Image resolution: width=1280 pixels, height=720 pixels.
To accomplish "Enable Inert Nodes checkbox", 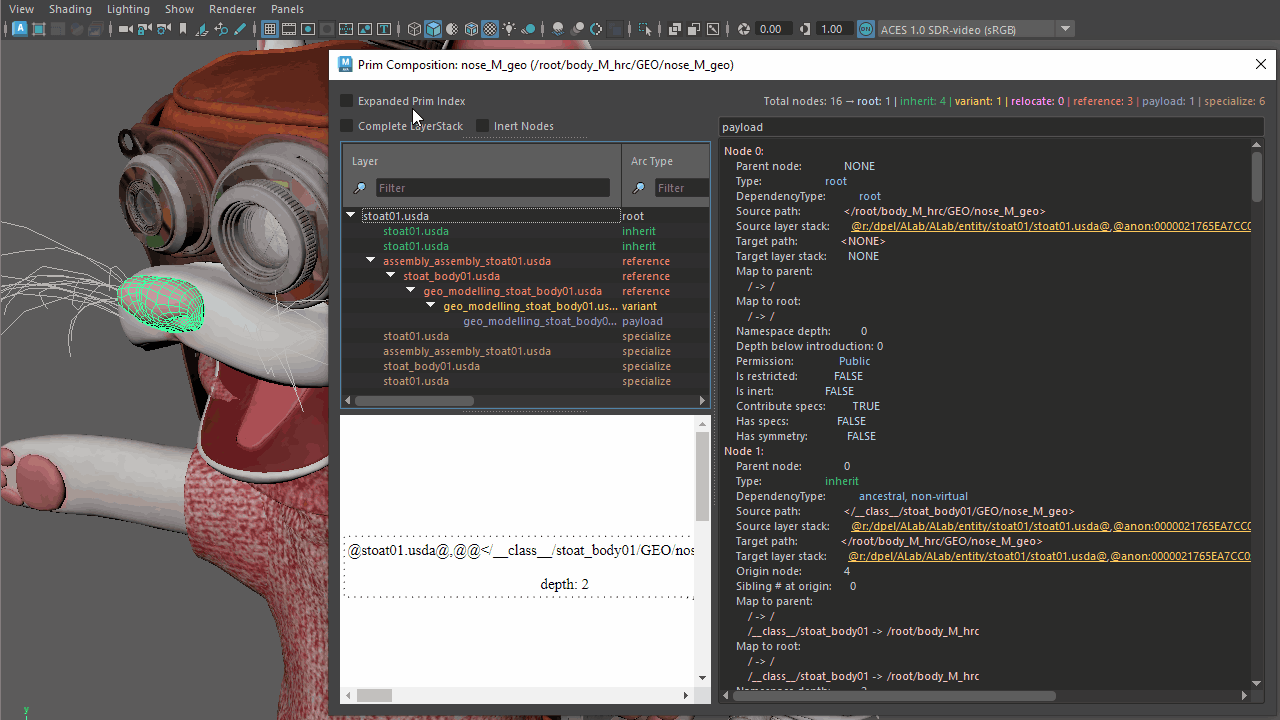I will coord(482,126).
